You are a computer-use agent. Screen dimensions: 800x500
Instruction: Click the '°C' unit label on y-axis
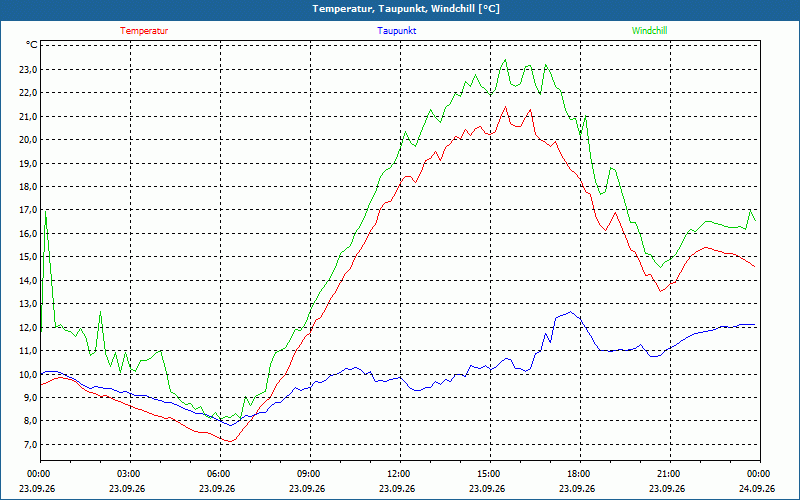click(x=32, y=45)
